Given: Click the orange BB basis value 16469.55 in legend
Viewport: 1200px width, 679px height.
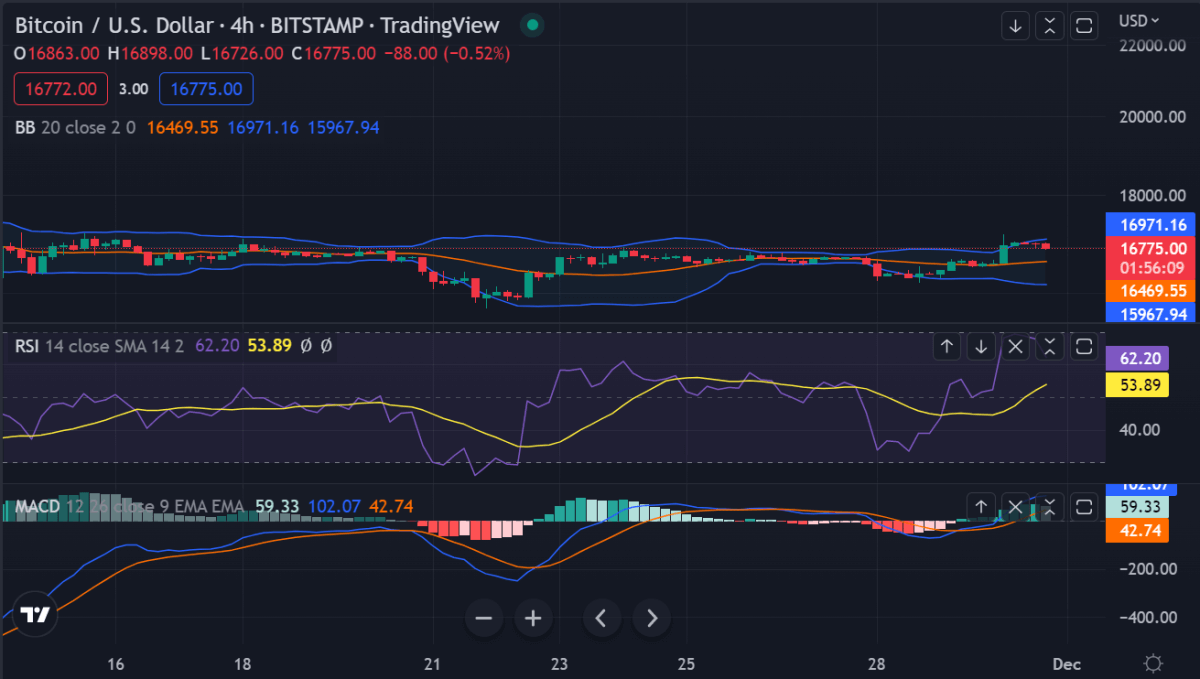Looking at the screenshot, I should click(x=182, y=127).
